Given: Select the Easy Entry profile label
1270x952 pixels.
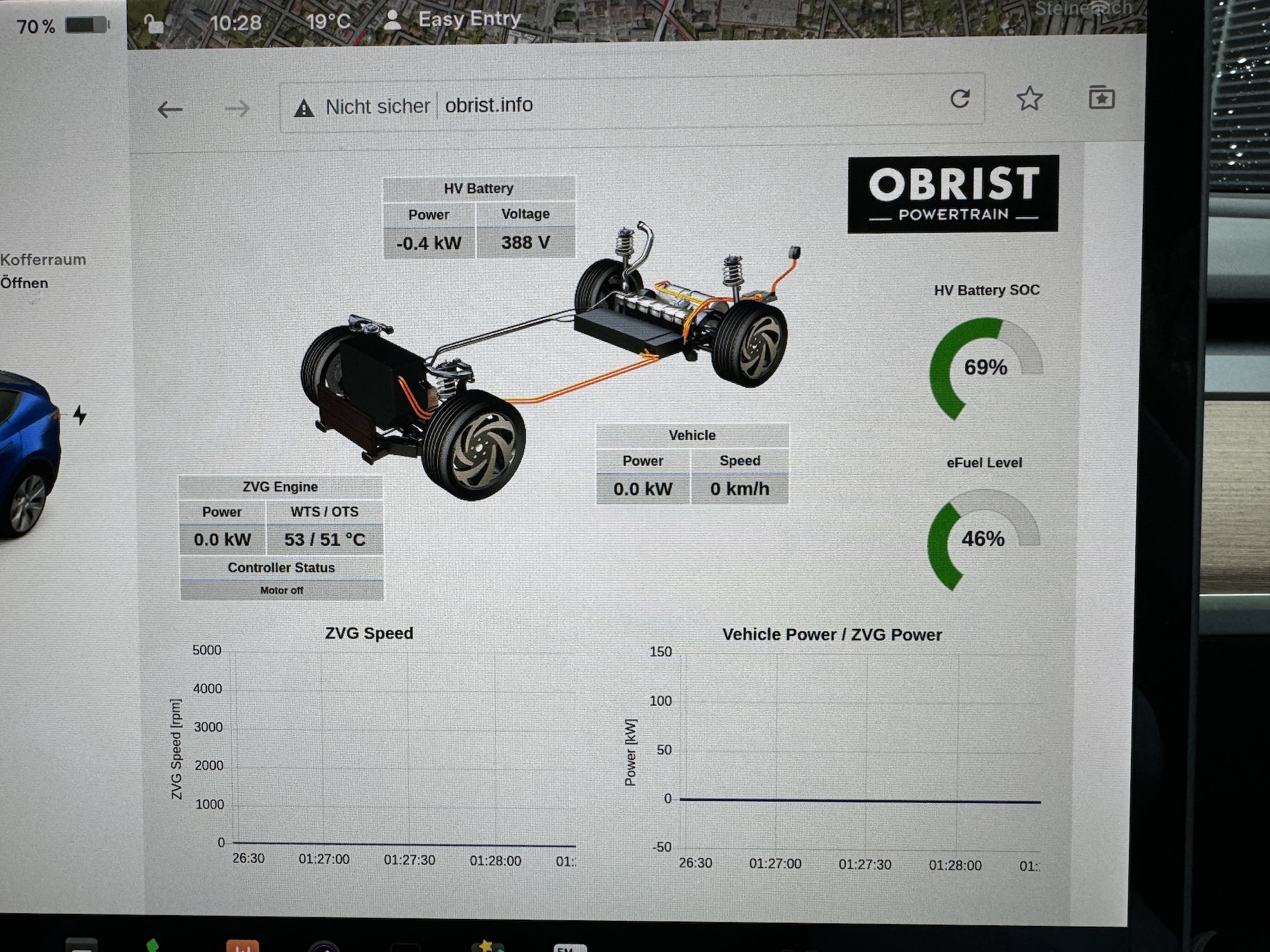Looking at the screenshot, I should (469, 19).
